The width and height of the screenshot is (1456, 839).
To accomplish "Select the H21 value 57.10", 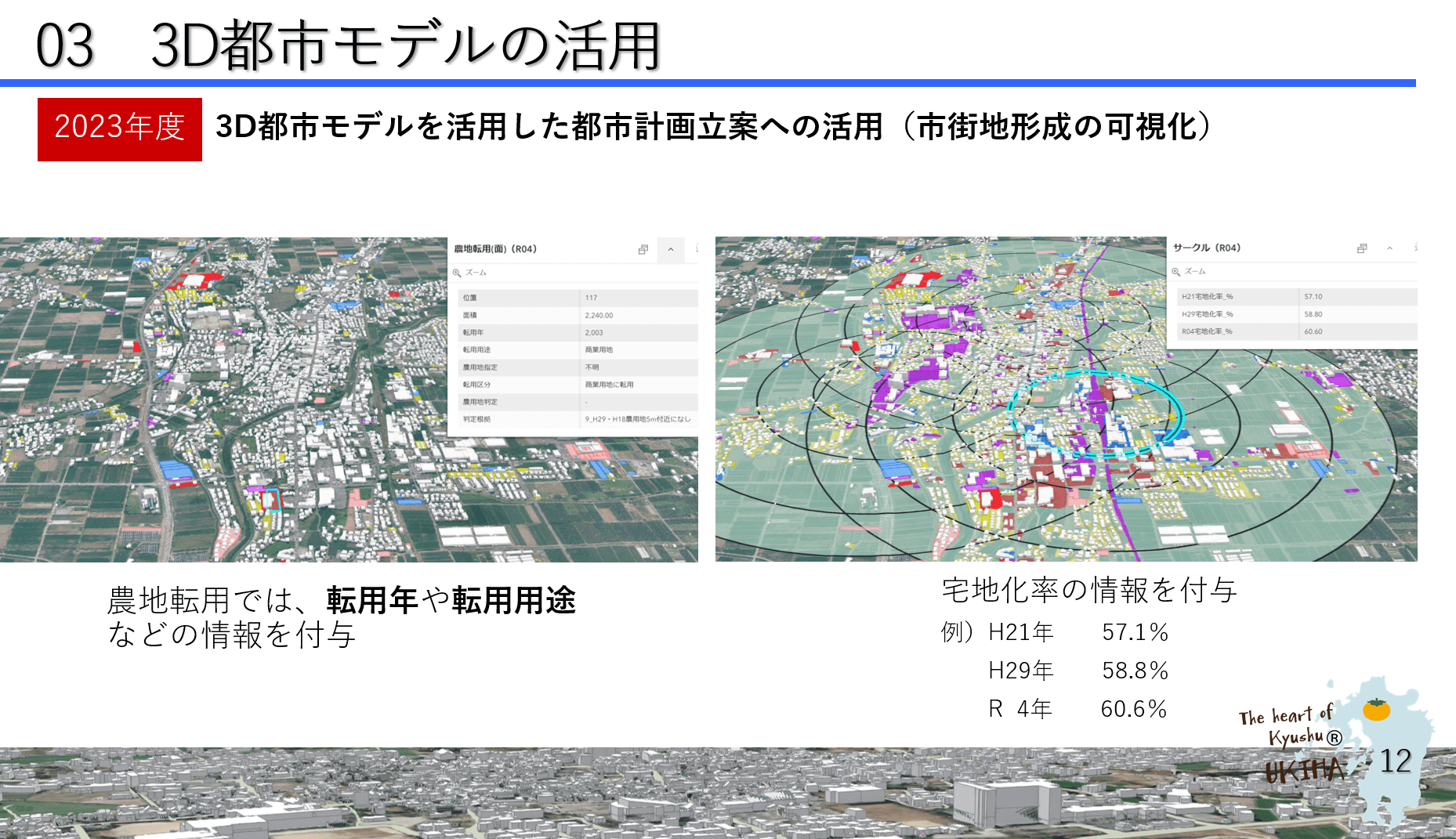I will pyautogui.click(x=1313, y=297).
